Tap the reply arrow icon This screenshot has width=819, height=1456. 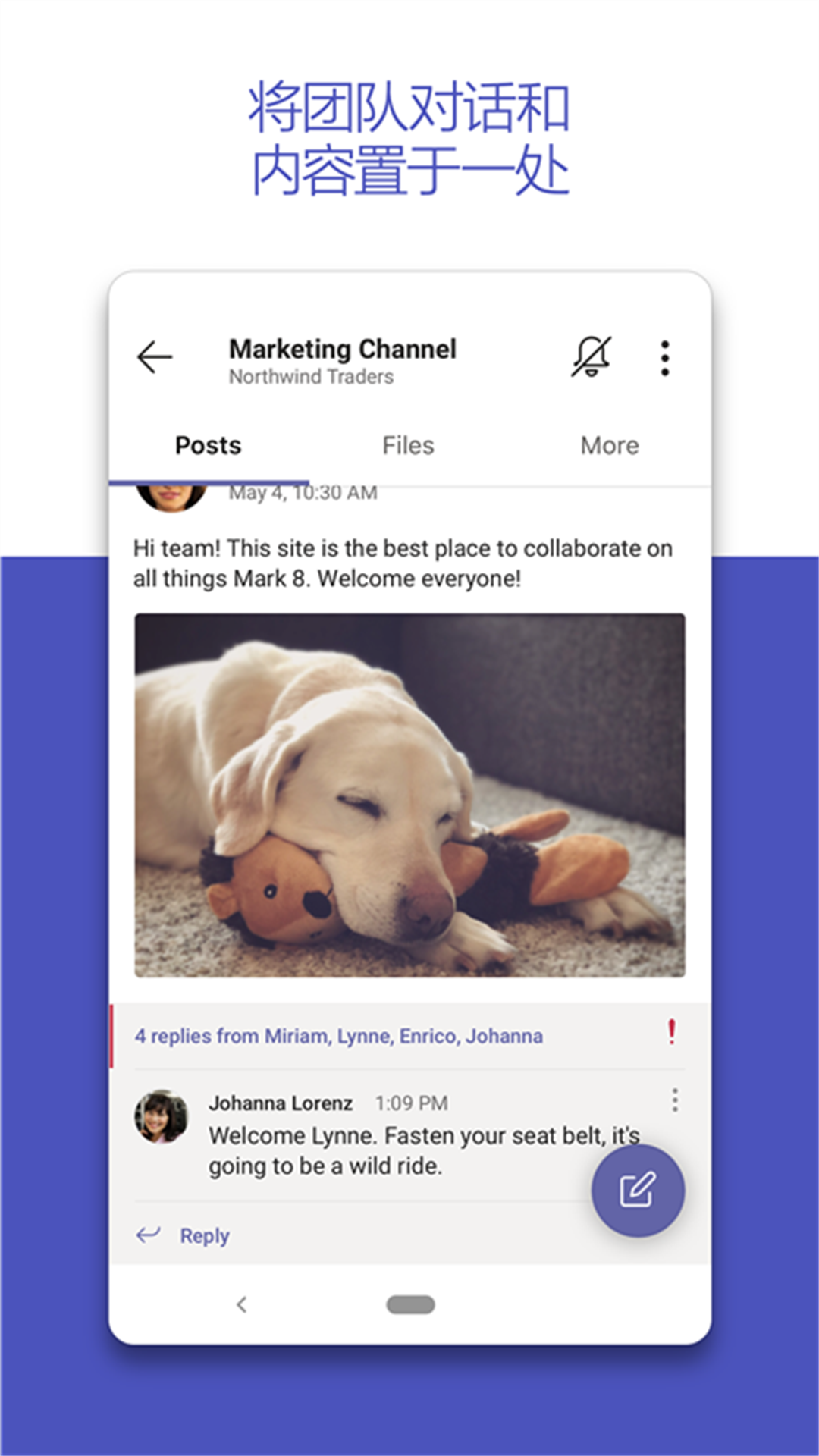pyautogui.click(x=149, y=1235)
